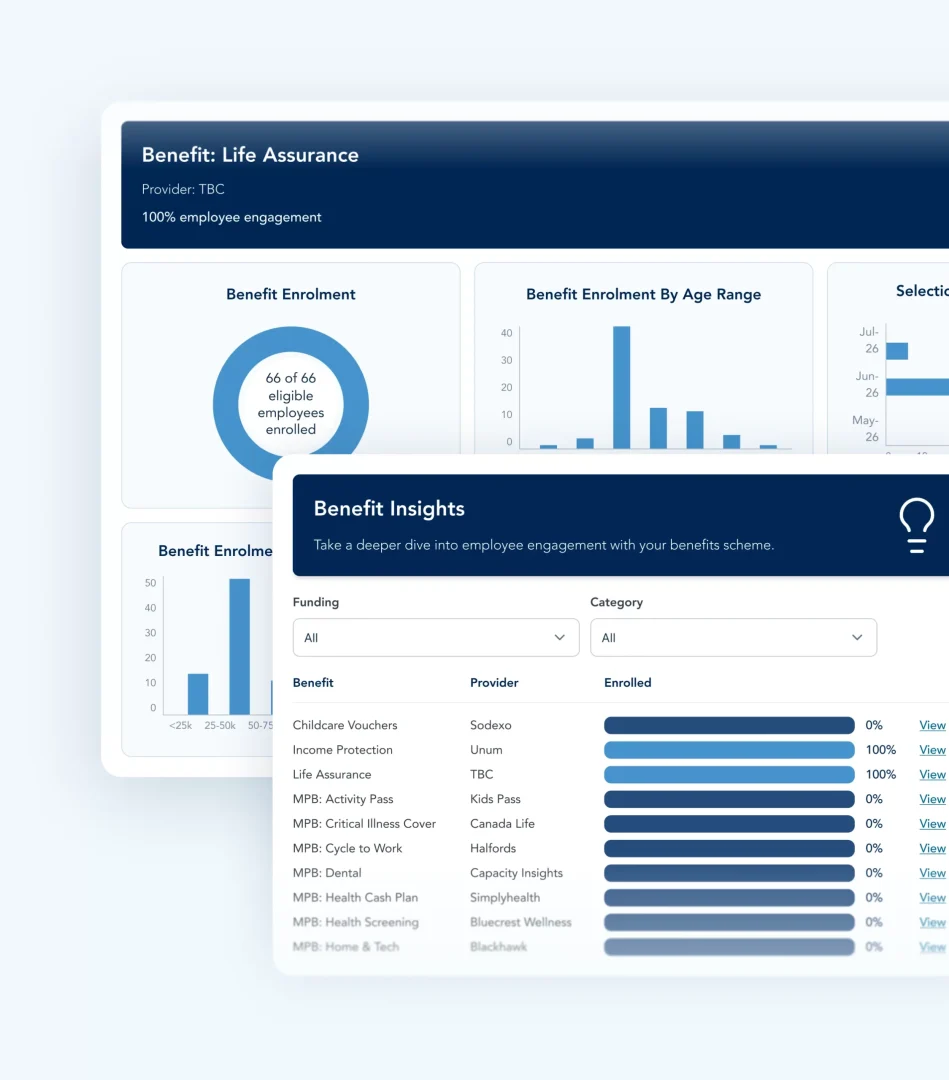Click the Benefit Enrolment donut chart
Viewport: 949px width, 1080px height.
[291, 403]
